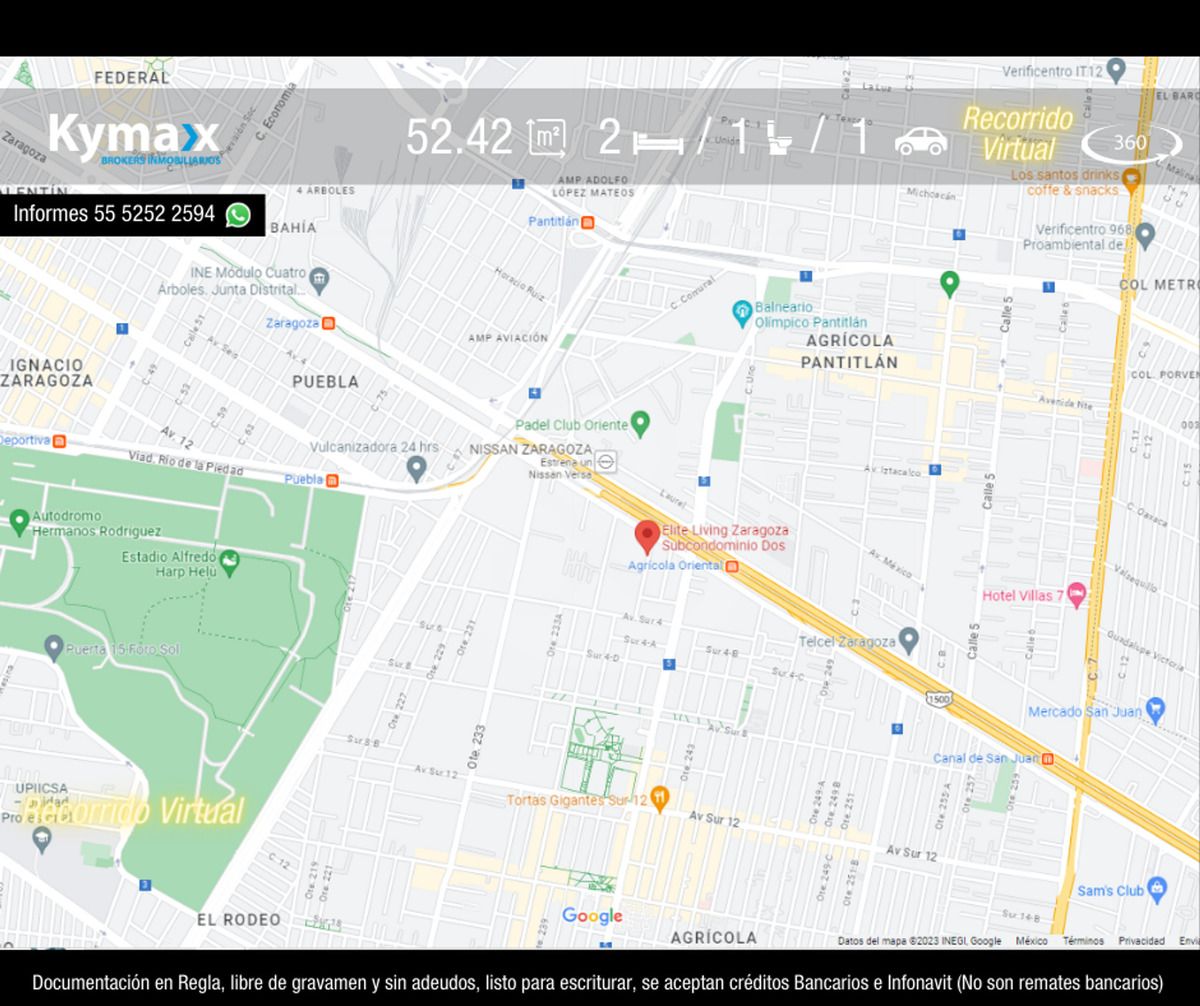This screenshot has width=1200, height=1006.
Task: Open the Términos link on the map footer
Action: (x=1083, y=941)
